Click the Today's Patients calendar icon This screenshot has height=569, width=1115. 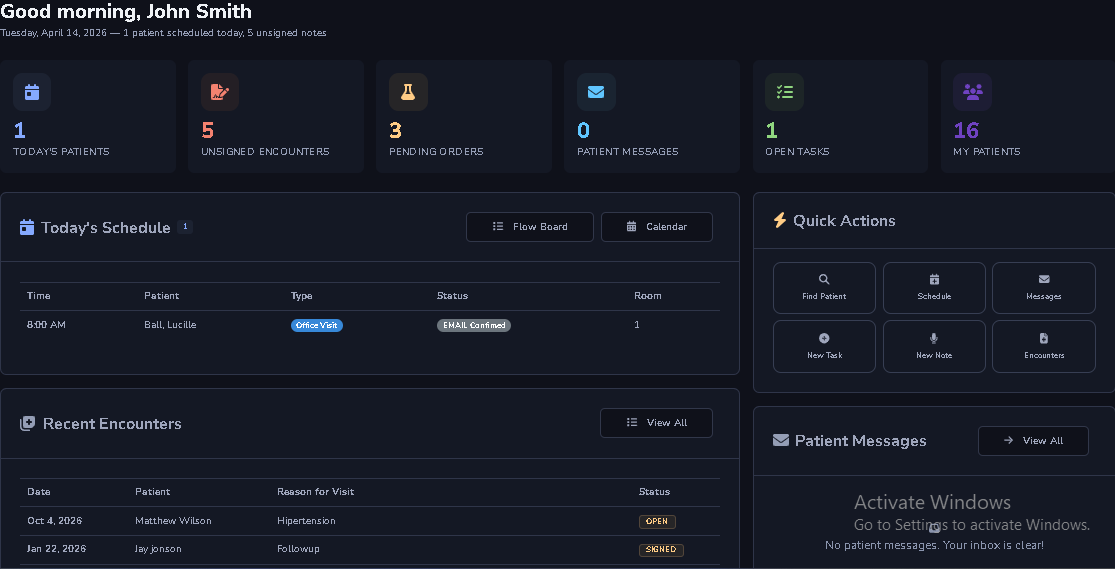[32, 92]
